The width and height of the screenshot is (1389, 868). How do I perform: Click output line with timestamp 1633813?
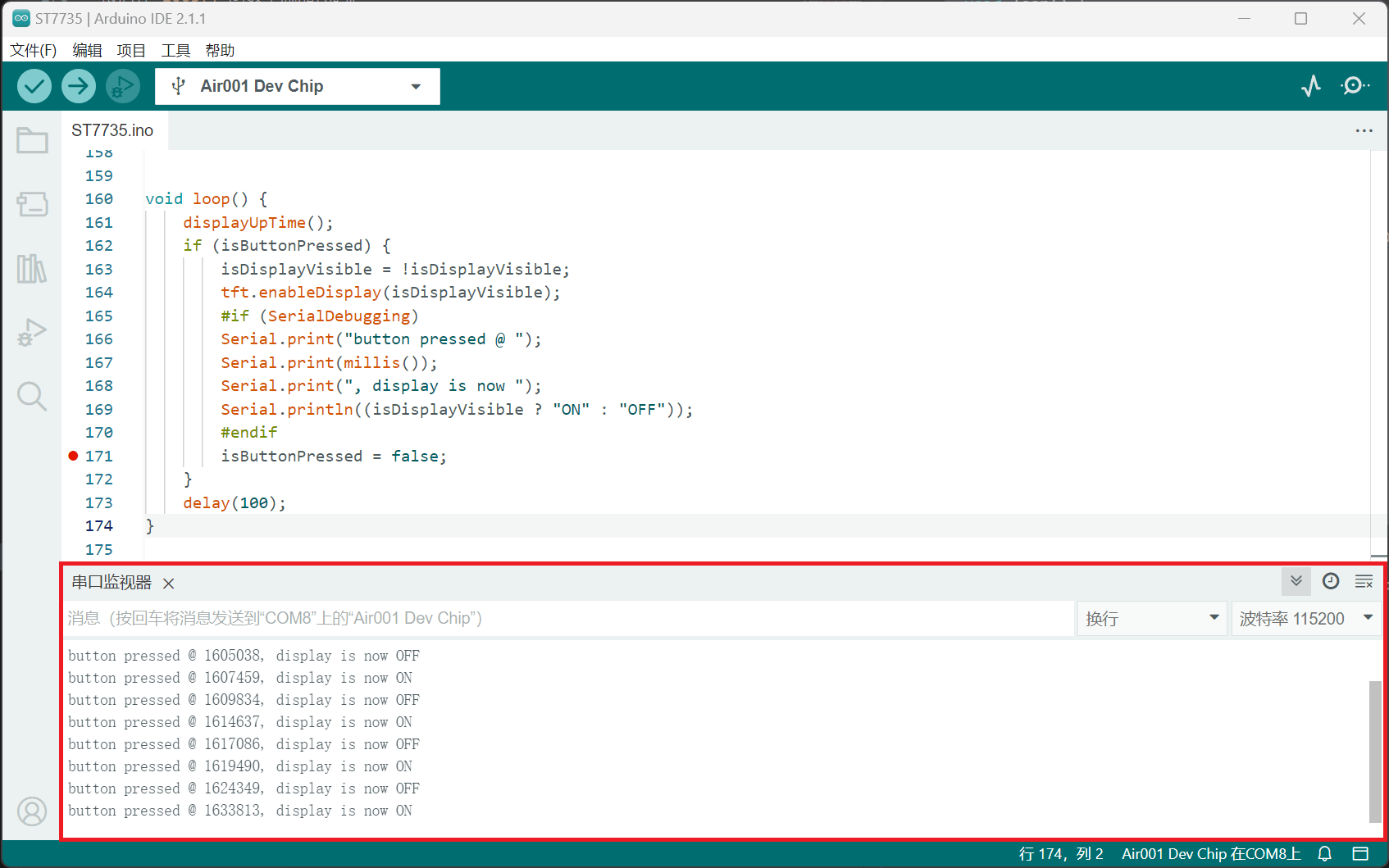(240, 811)
